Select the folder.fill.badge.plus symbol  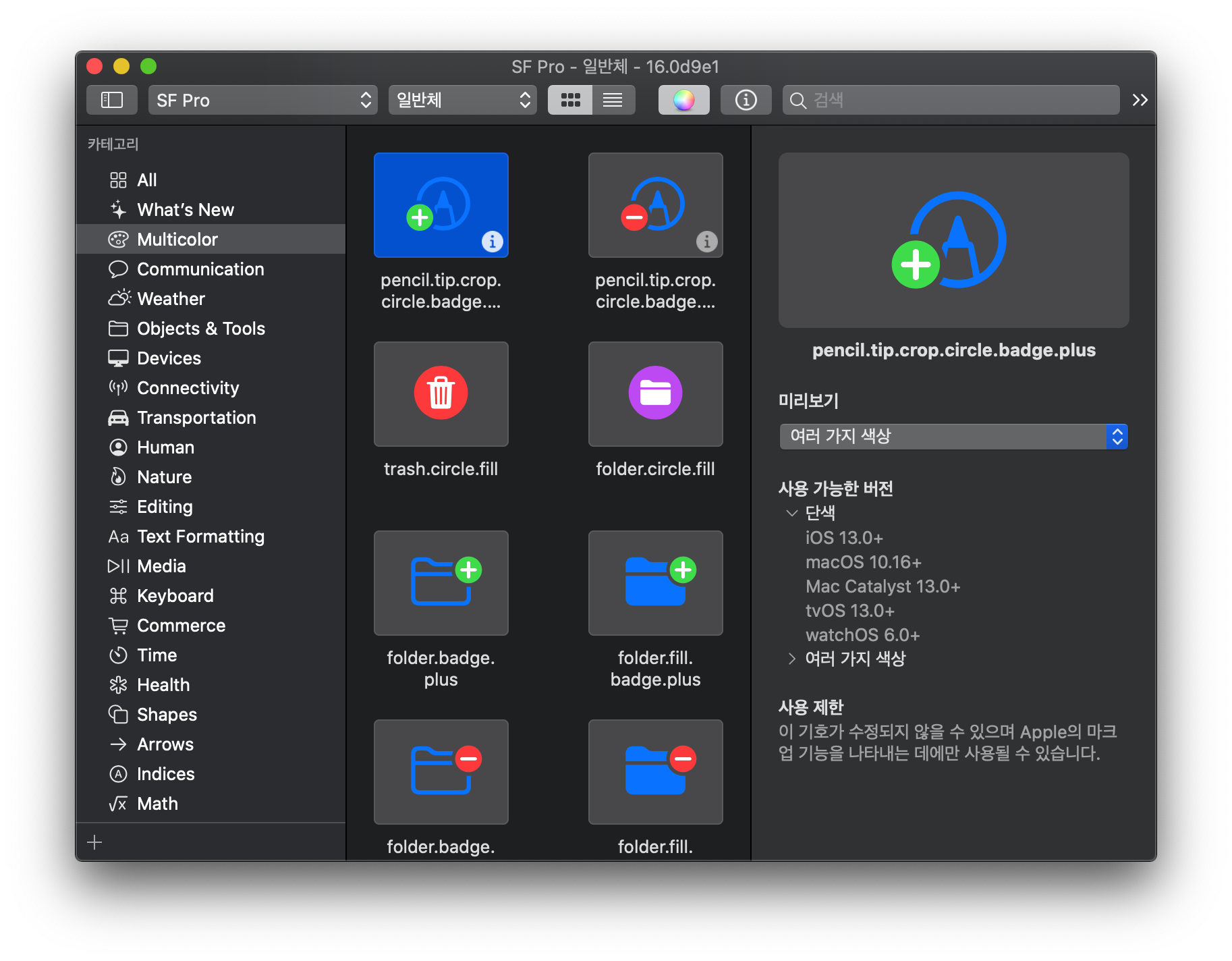[656, 583]
